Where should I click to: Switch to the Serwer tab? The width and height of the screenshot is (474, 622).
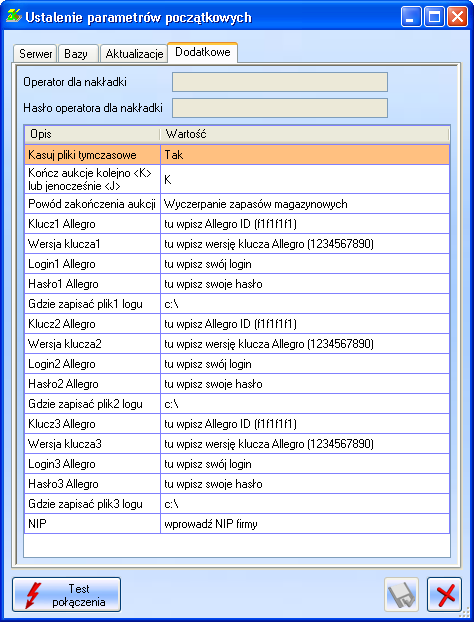(35, 54)
